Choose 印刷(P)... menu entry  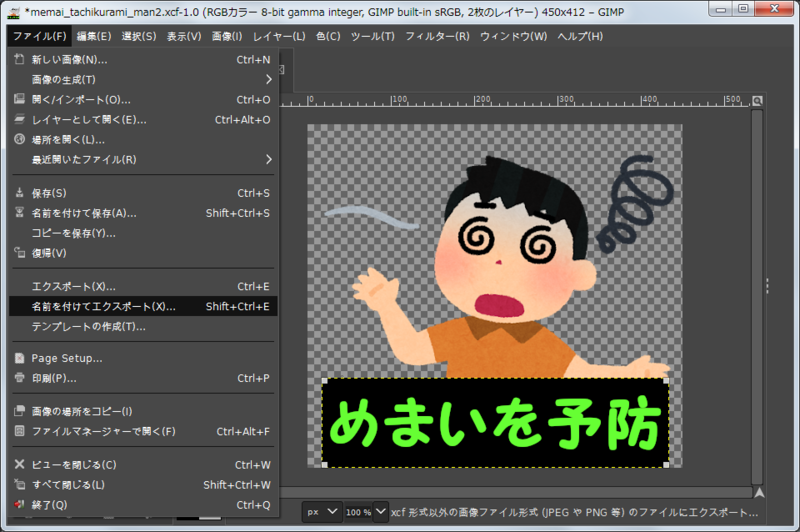(x=143, y=378)
